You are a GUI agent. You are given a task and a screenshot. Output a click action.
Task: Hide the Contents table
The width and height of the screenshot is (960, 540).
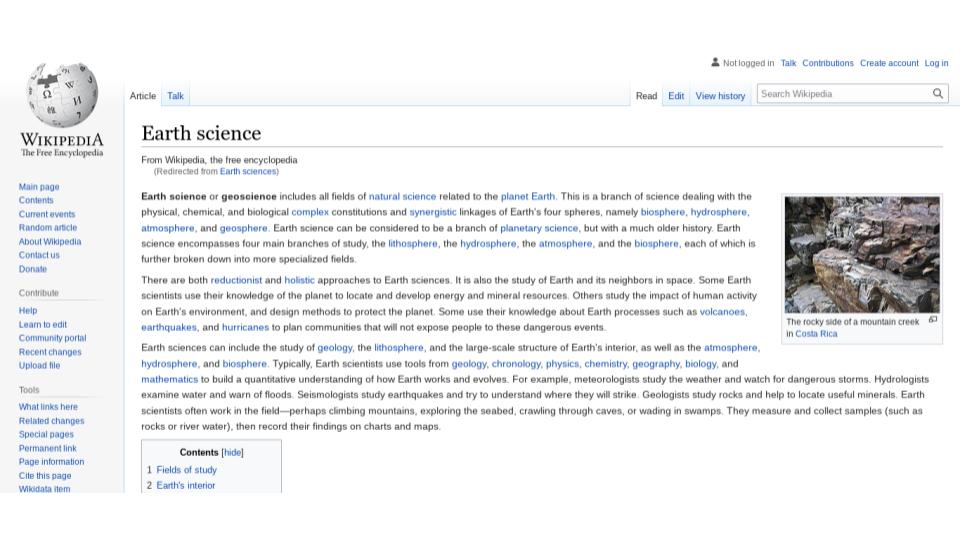(x=232, y=452)
